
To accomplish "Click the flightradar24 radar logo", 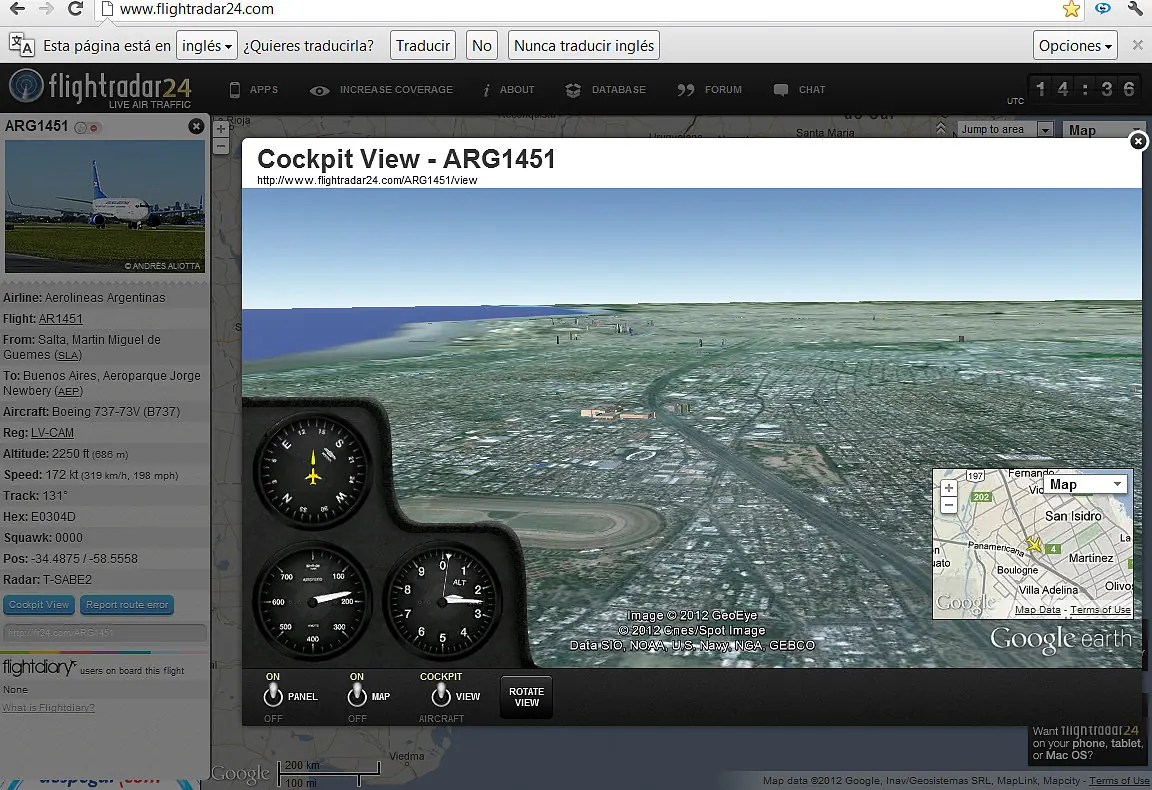I will pos(26,87).
